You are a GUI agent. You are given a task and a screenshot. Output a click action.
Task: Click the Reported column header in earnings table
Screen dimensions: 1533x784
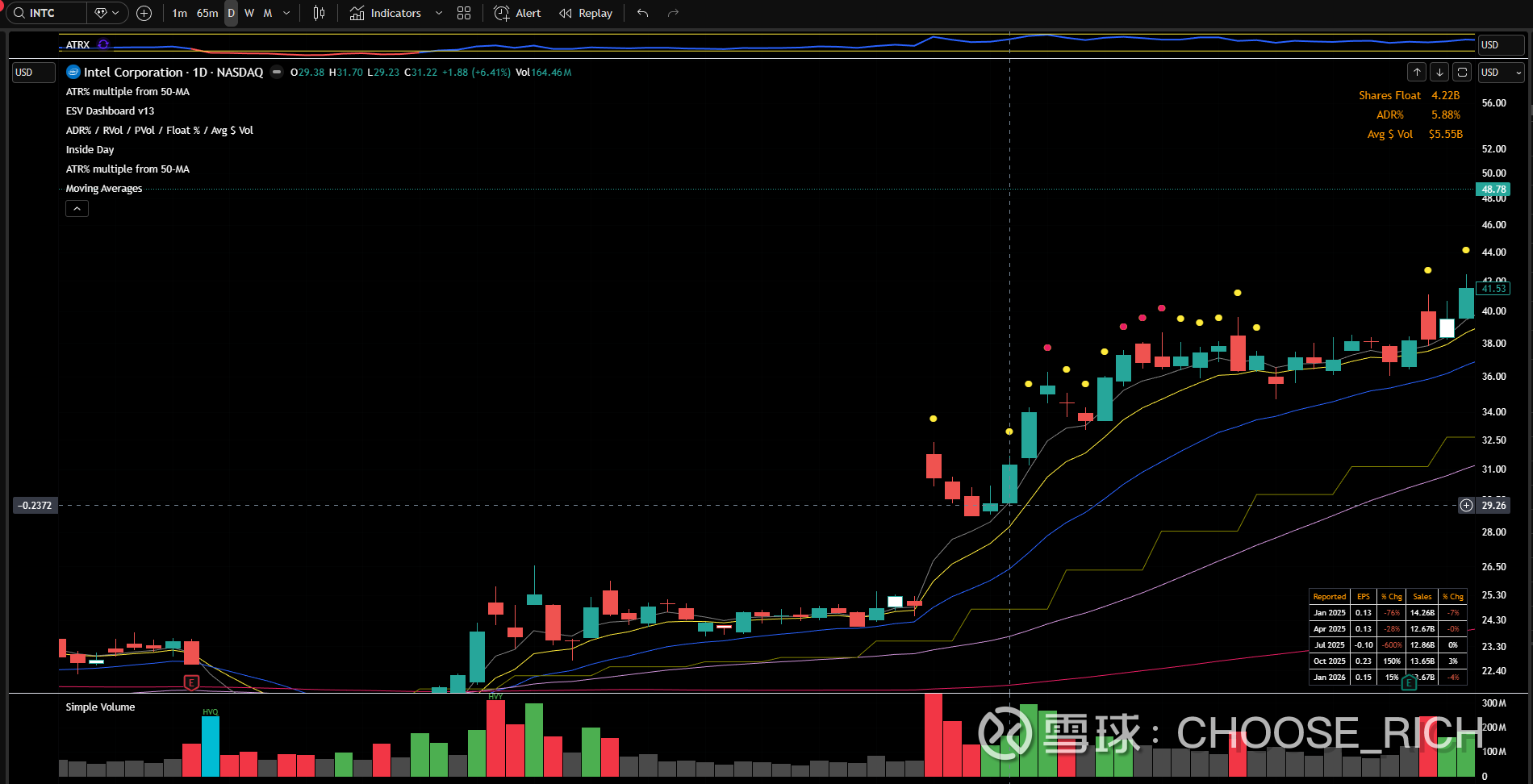tap(1329, 597)
